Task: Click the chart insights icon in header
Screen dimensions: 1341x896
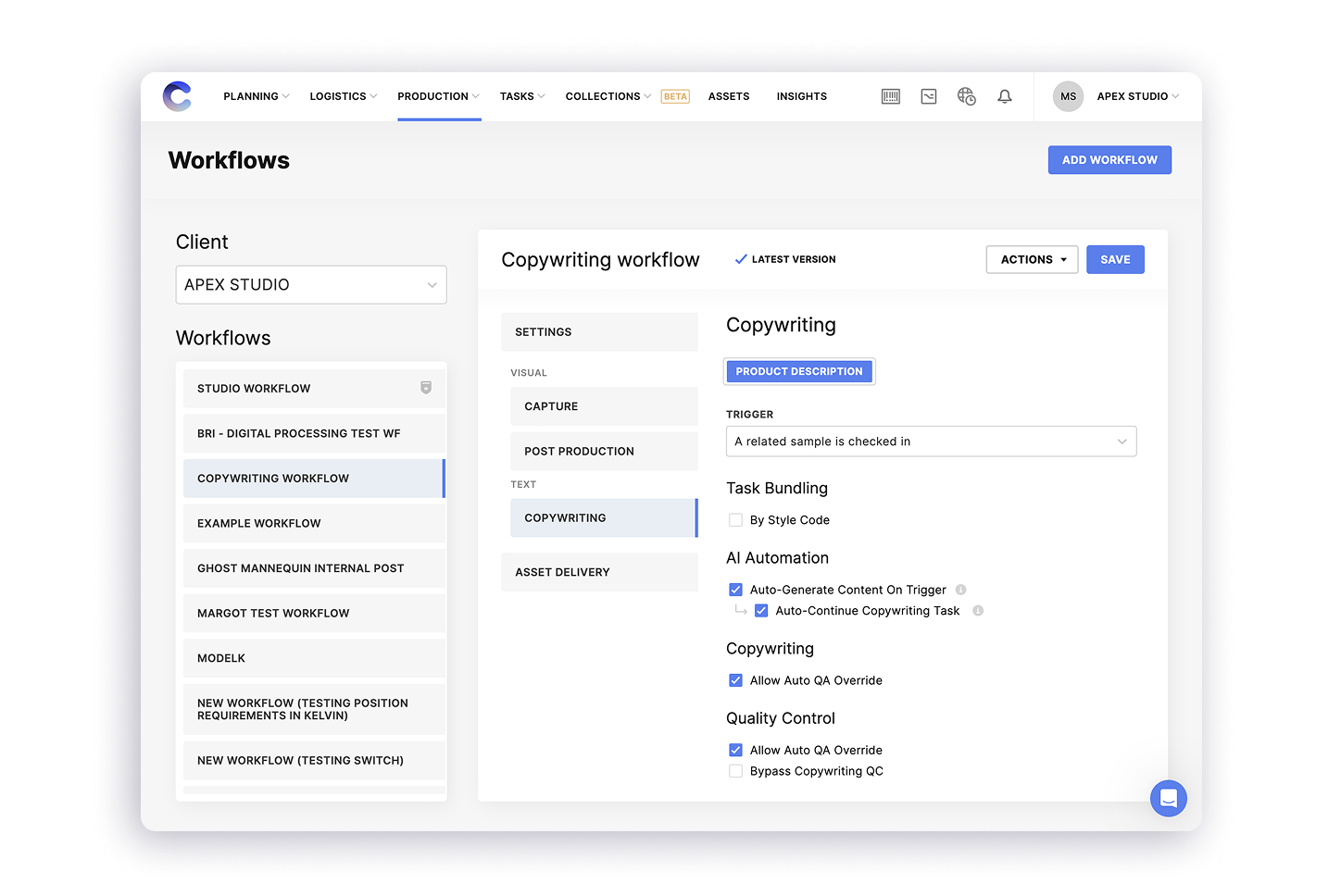Action: tap(929, 96)
